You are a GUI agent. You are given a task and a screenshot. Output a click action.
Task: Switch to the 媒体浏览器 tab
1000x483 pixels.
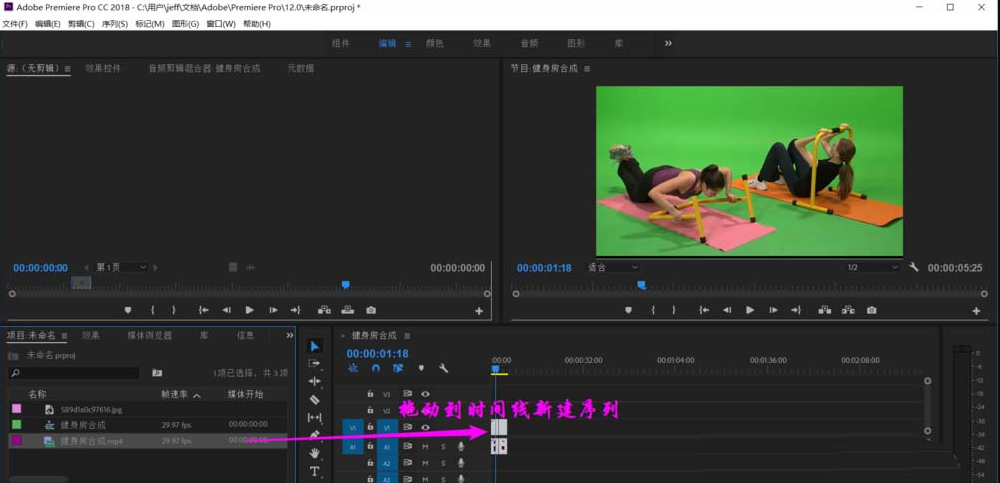pyautogui.click(x=149, y=335)
